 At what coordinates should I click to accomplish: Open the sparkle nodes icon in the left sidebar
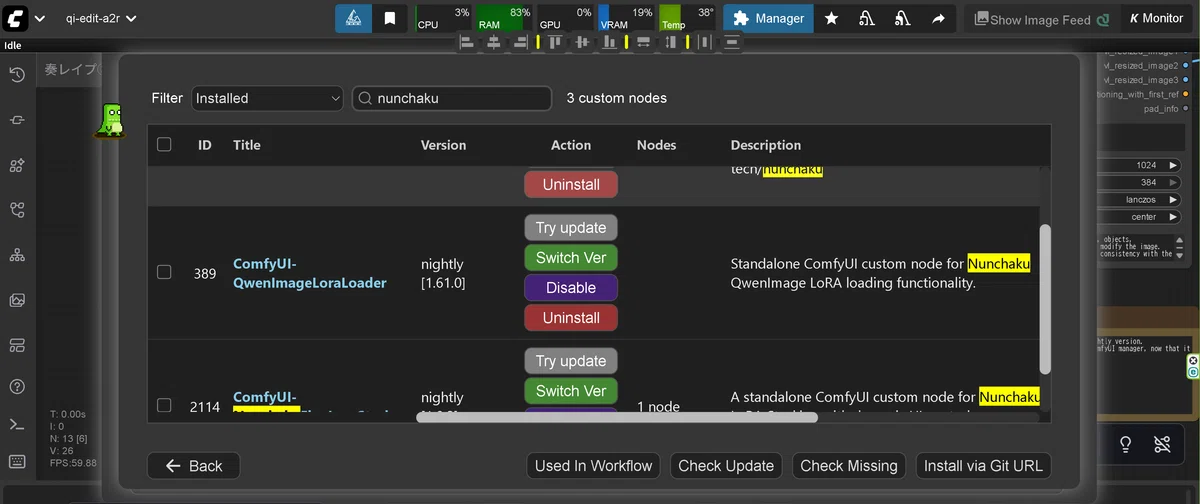click(17, 165)
